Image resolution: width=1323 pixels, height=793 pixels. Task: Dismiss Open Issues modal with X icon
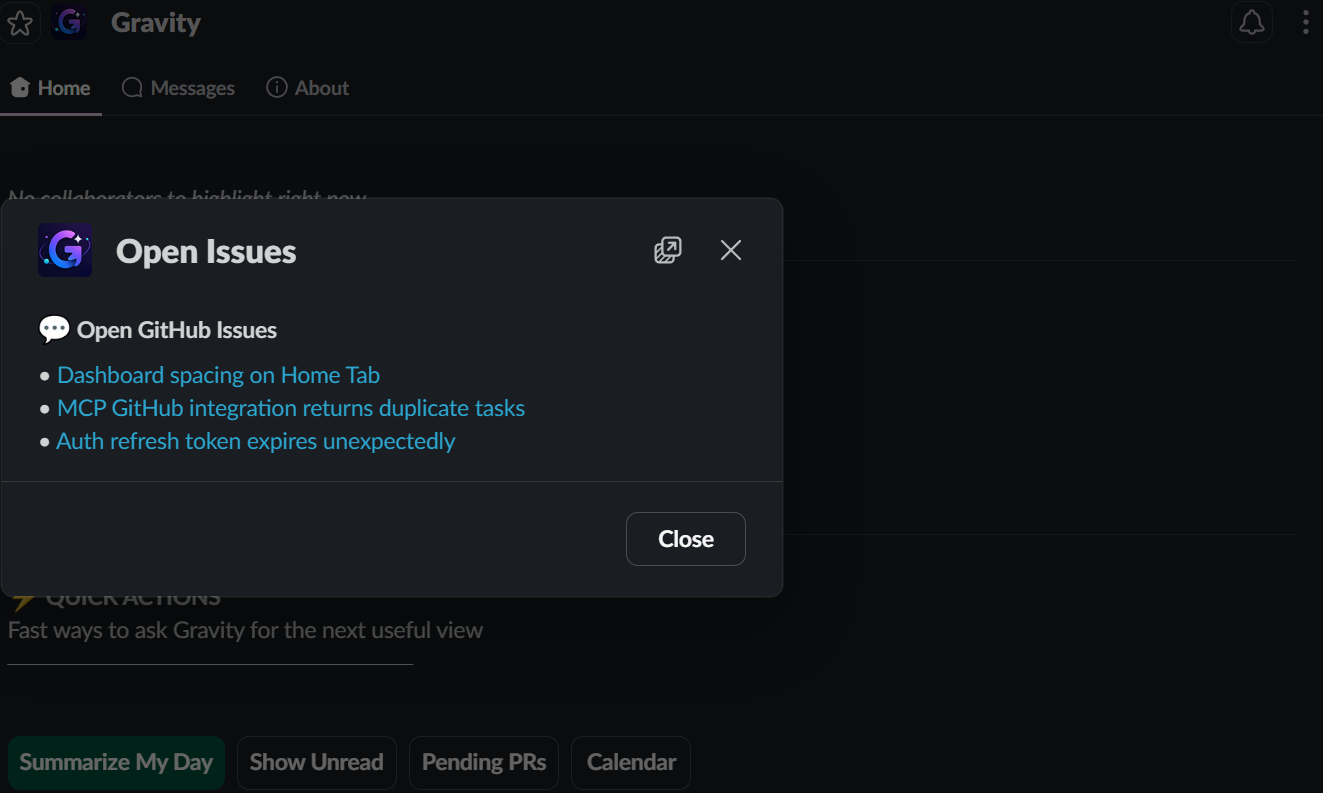click(x=731, y=250)
